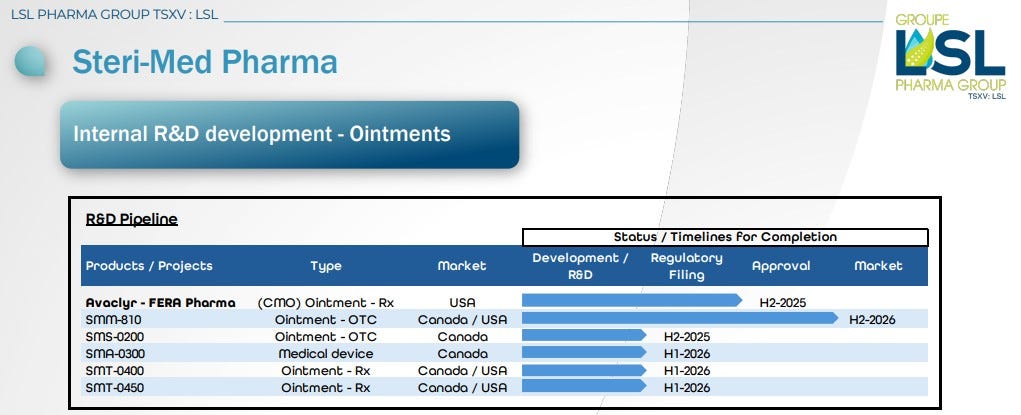Click 'Canada' market in SMS-0200 row
1021x415 pixels.
[462, 337]
